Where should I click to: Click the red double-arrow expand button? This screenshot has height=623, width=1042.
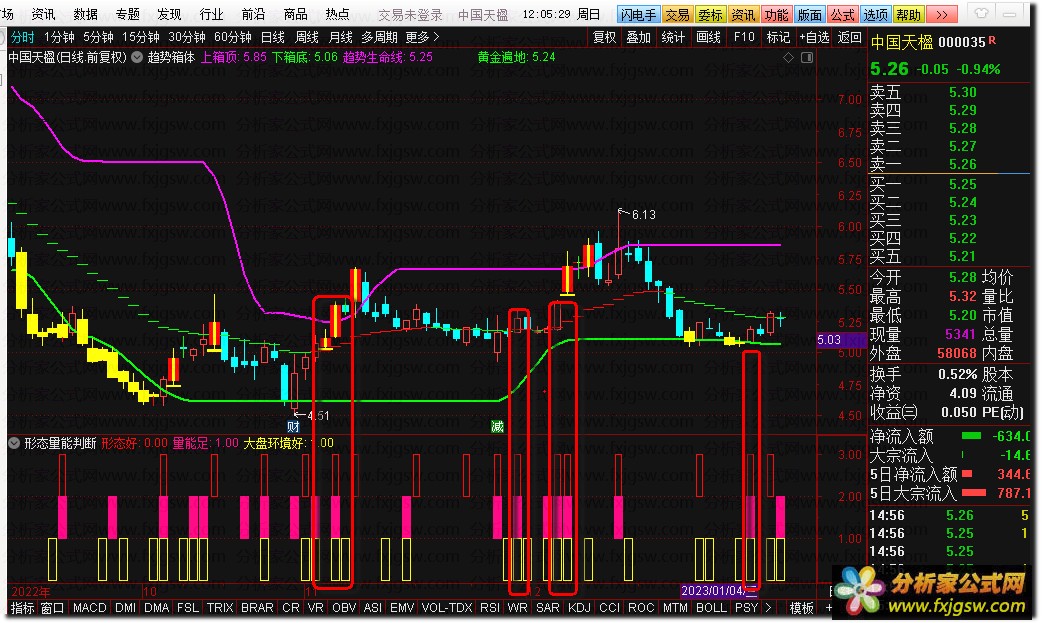pyautogui.click(x=942, y=15)
